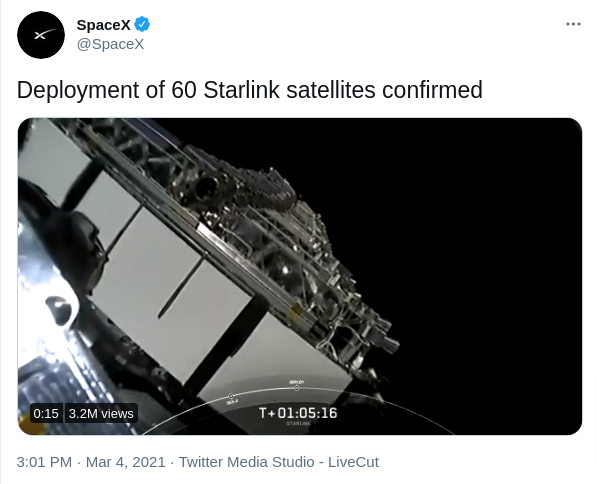
Task: Click the 3.2M views label
Action: (x=101, y=413)
